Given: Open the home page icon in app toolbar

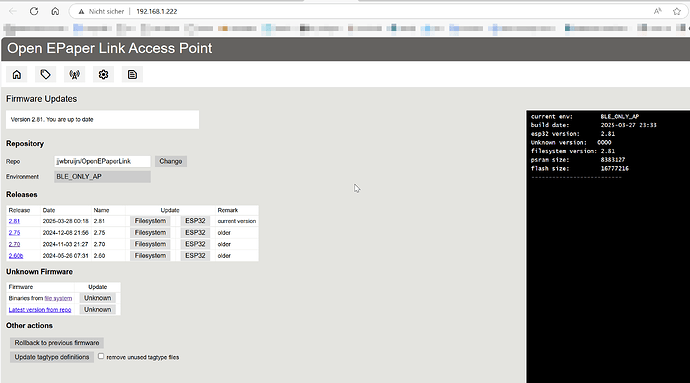Looking at the screenshot, I should coord(17,74).
